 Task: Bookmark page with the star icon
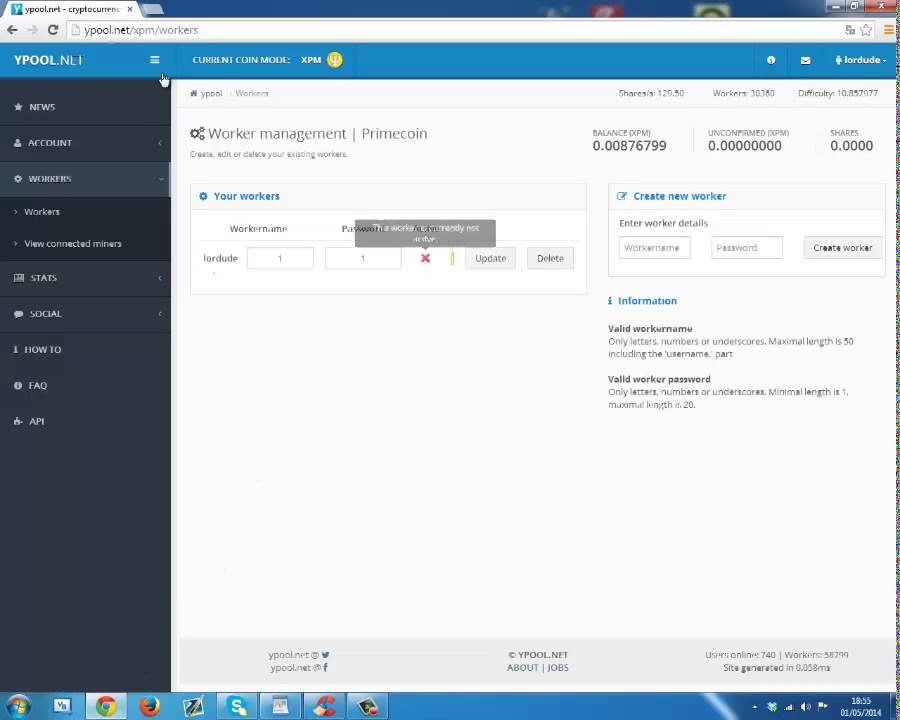866,30
